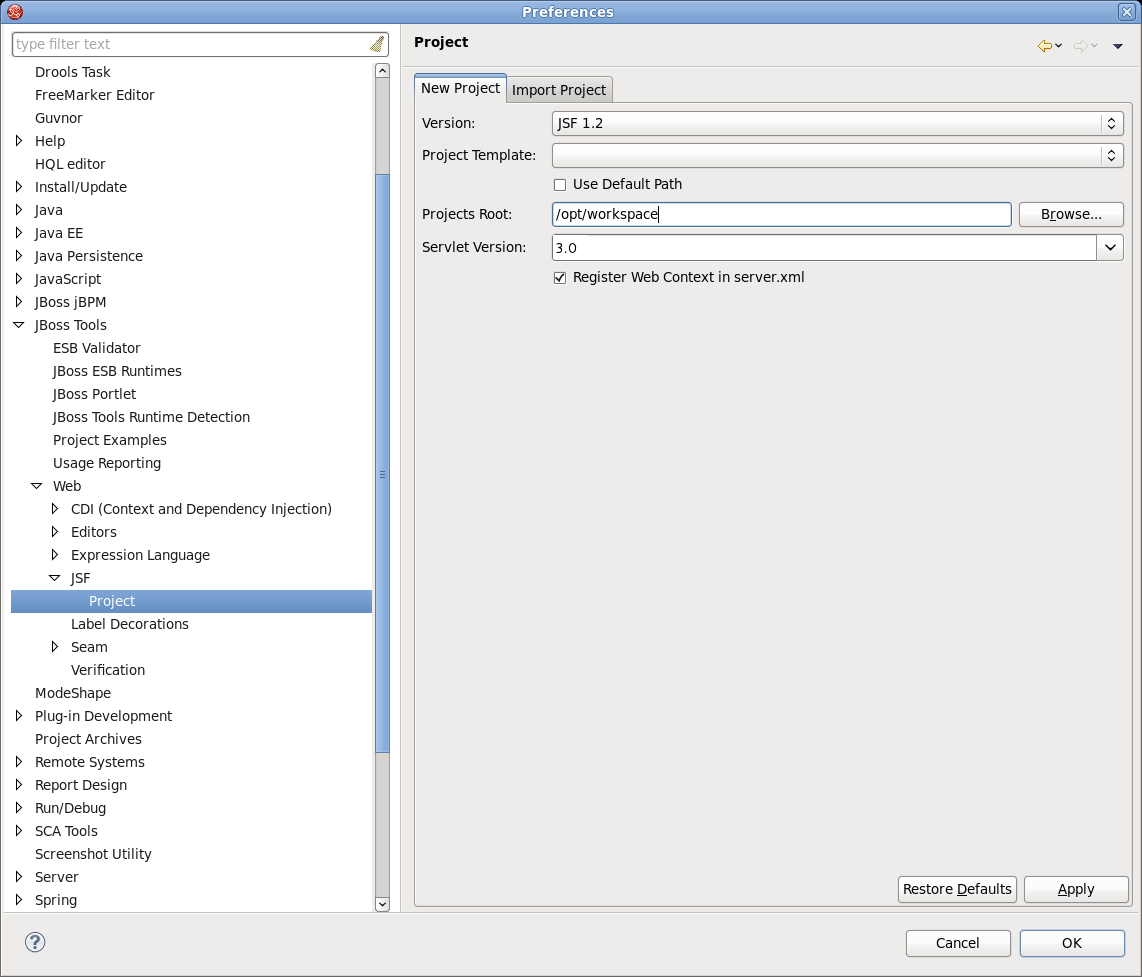
Task: Click the Eclipse icon in the title bar
Action: tap(13, 11)
